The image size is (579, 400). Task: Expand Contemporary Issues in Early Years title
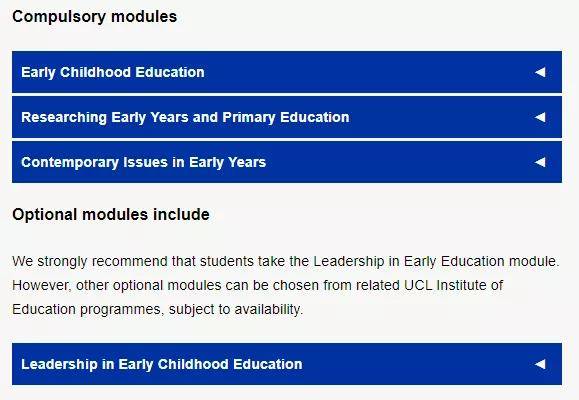pos(143,163)
